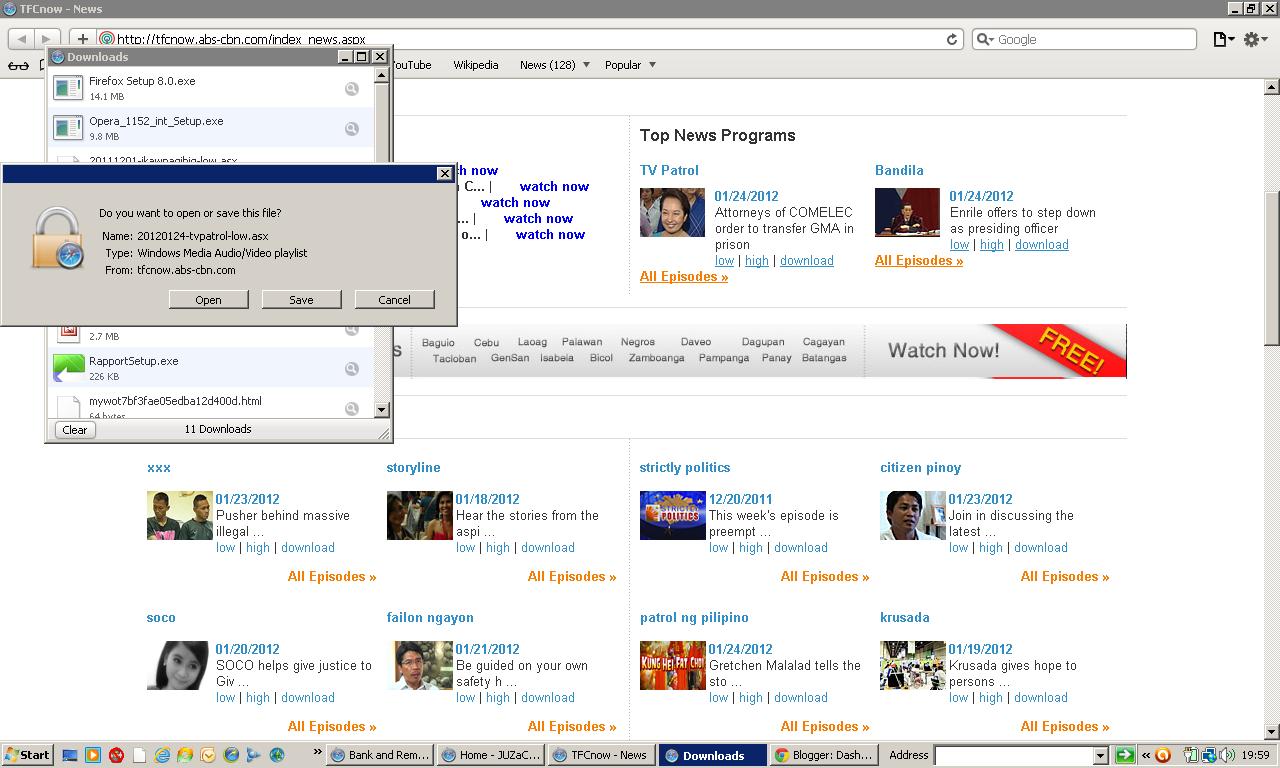Click the taskbar Address input field

(x=1014, y=756)
